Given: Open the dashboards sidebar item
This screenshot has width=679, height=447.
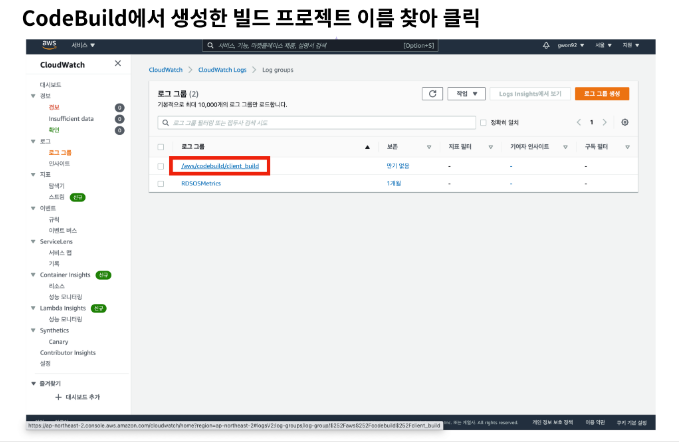Looking at the screenshot, I should tap(50, 84).
